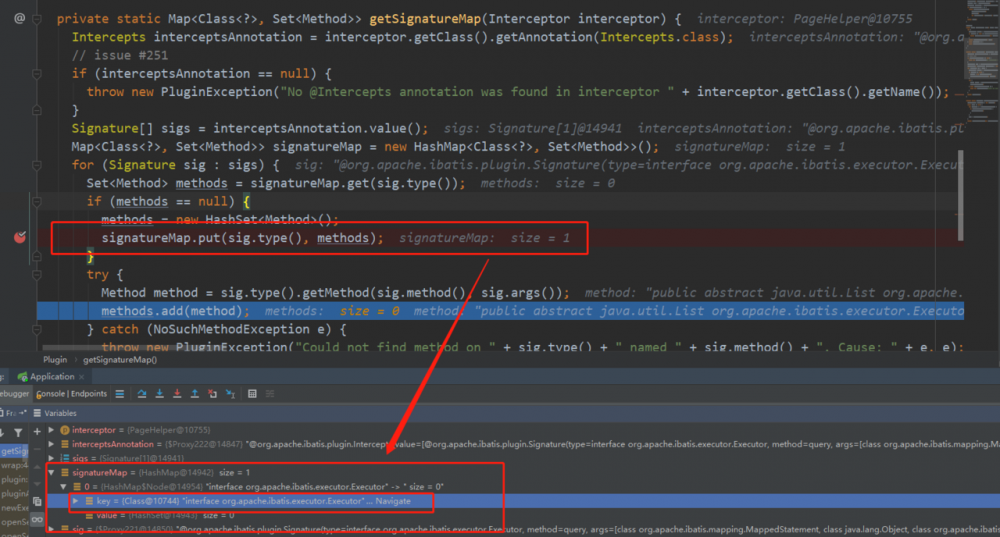Click the red Force Step Into icon

[177, 394]
